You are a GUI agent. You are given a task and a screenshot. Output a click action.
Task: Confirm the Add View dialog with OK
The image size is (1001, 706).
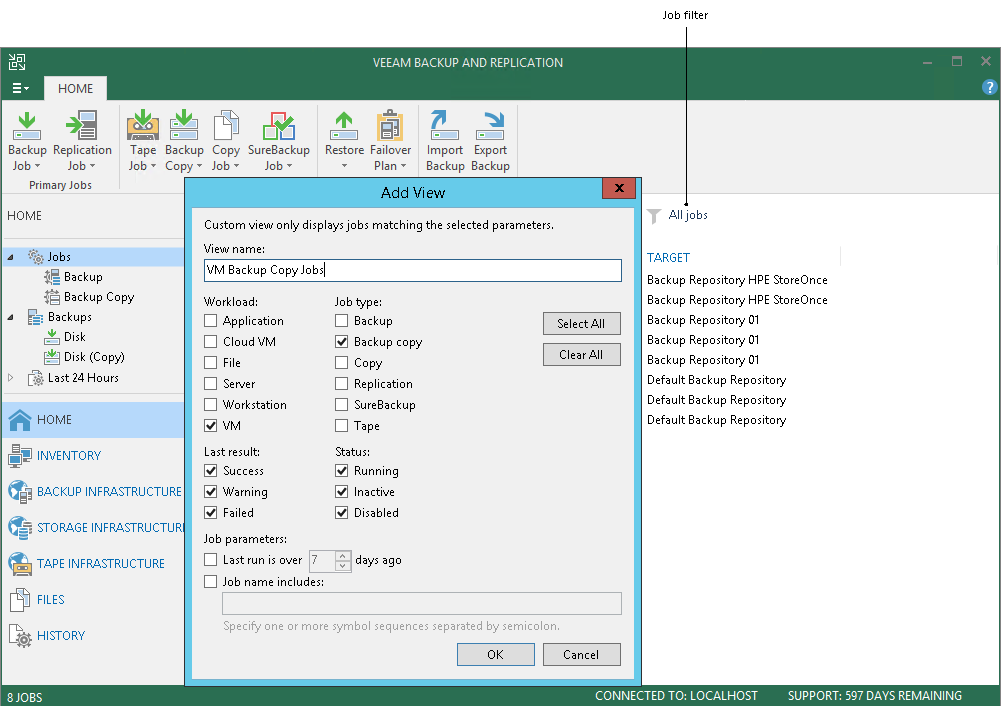(x=495, y=654)
